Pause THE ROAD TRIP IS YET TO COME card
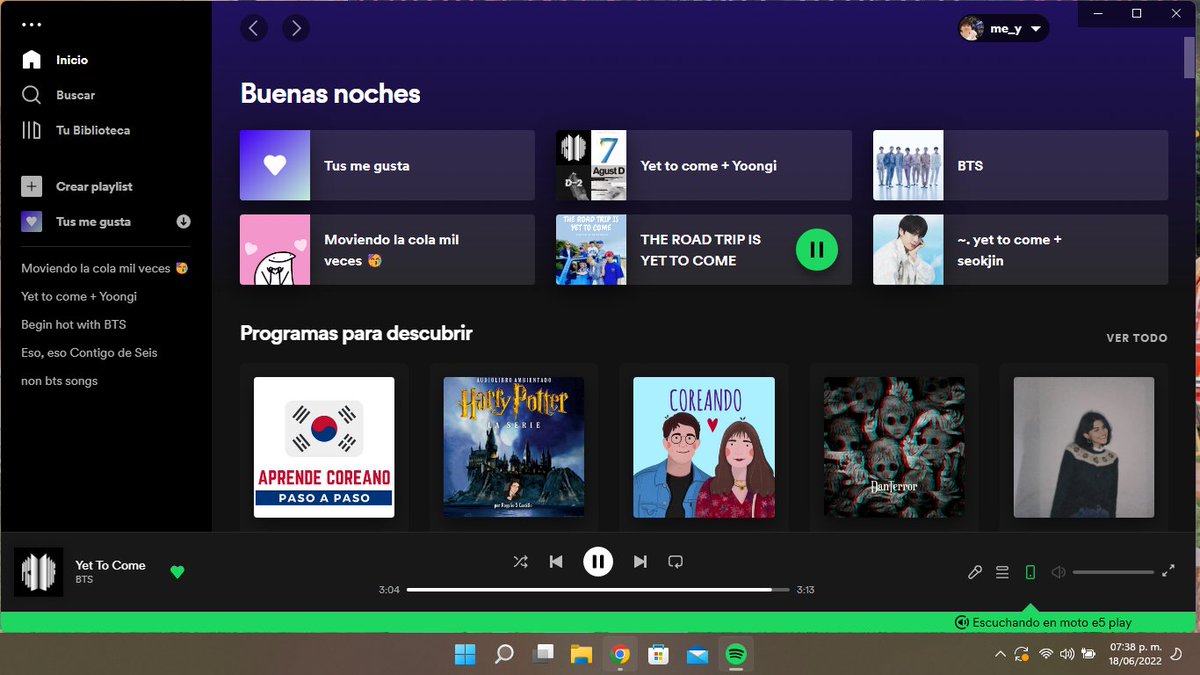1200x675 pixels. (817, 250)
